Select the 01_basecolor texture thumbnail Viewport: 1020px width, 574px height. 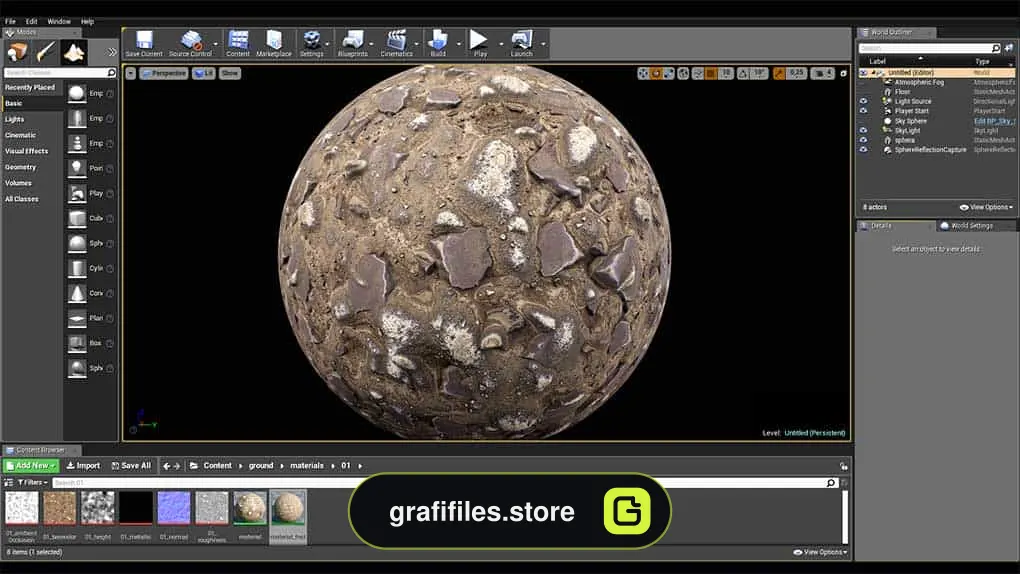coord(60,508)
